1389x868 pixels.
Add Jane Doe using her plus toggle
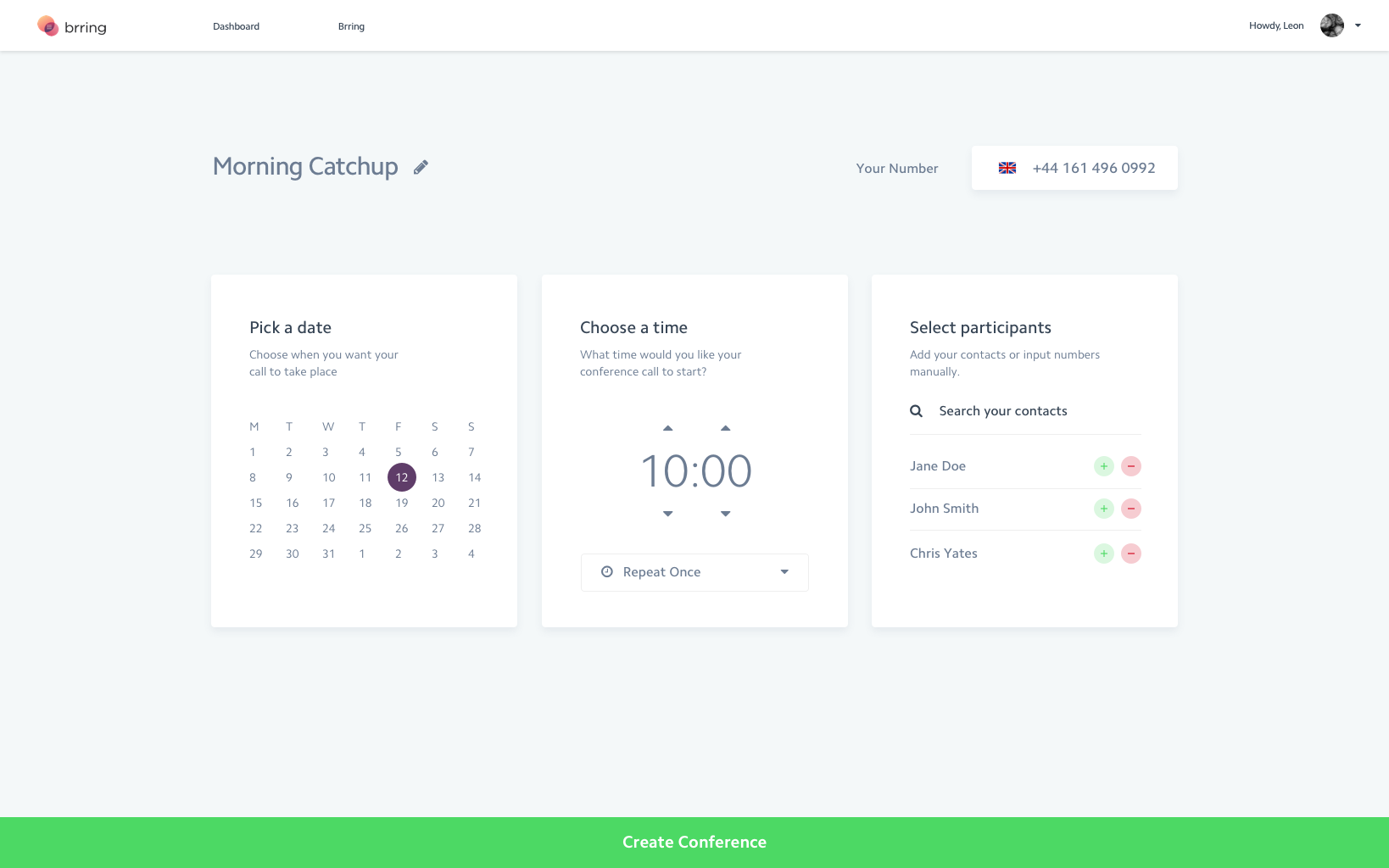point(1103,466)
